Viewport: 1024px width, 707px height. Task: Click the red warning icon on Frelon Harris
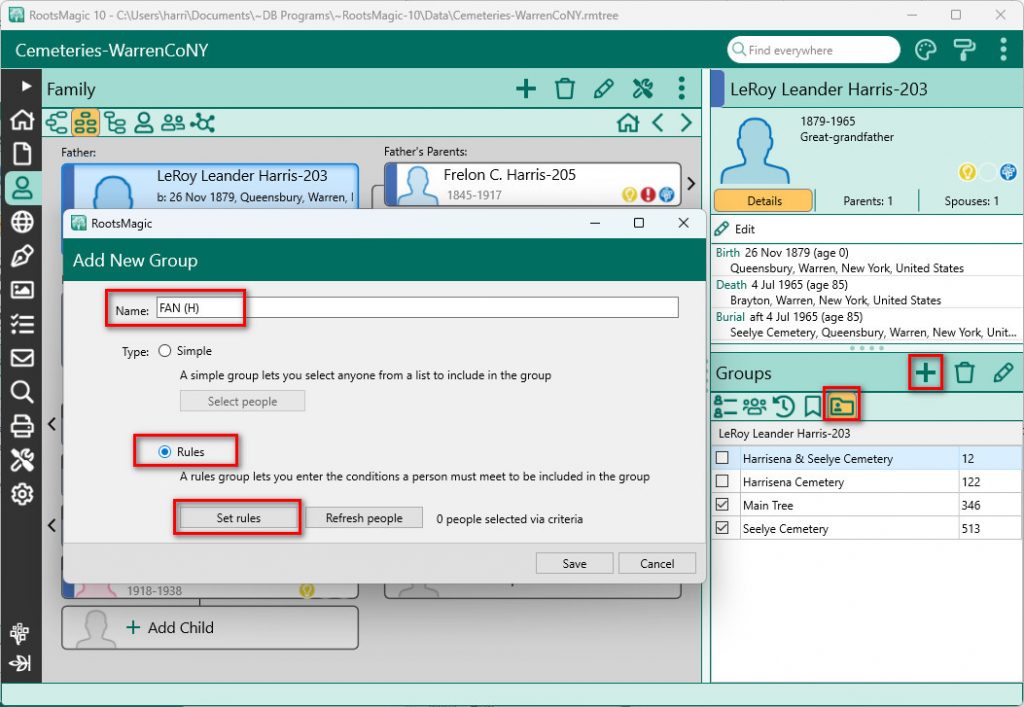click(x=648, y=195)
